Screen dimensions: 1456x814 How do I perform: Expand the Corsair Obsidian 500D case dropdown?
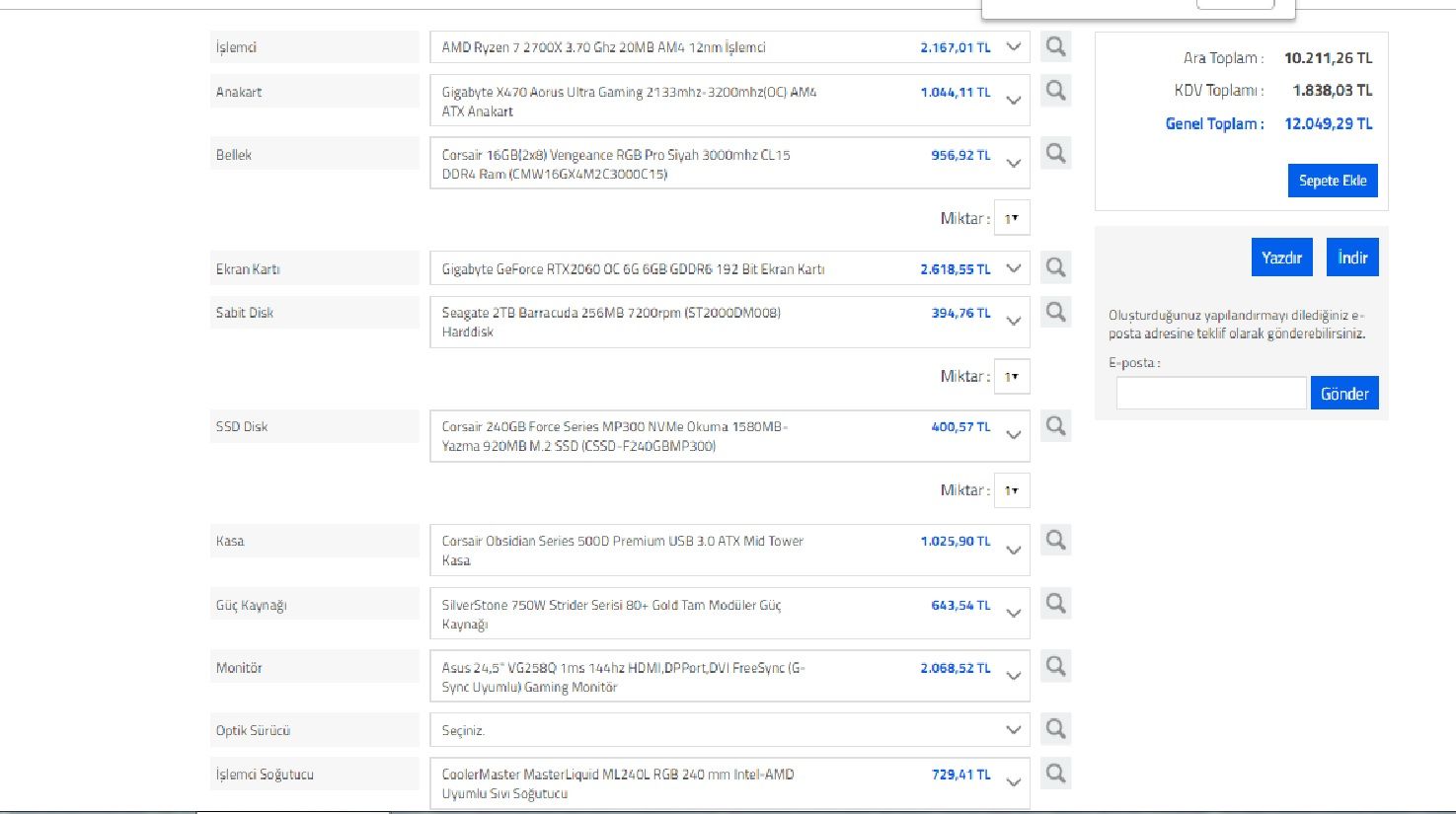pos(729,551)
